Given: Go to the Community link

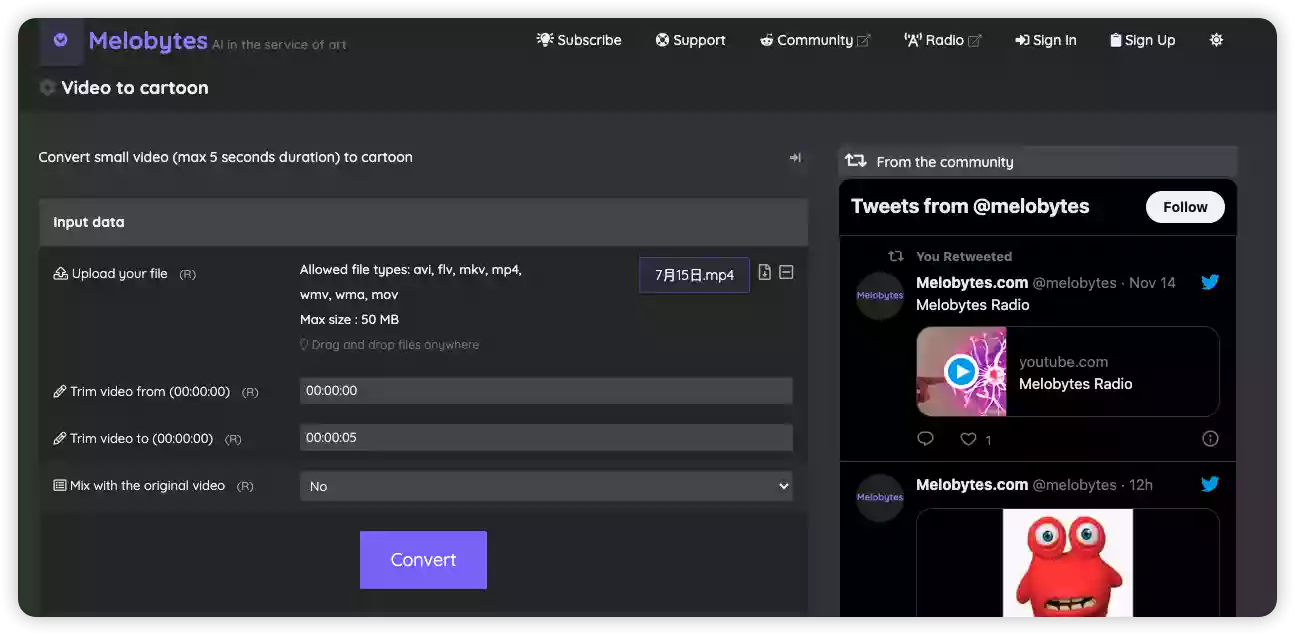Looking at the screenshot, I should (x=815, y=40).
